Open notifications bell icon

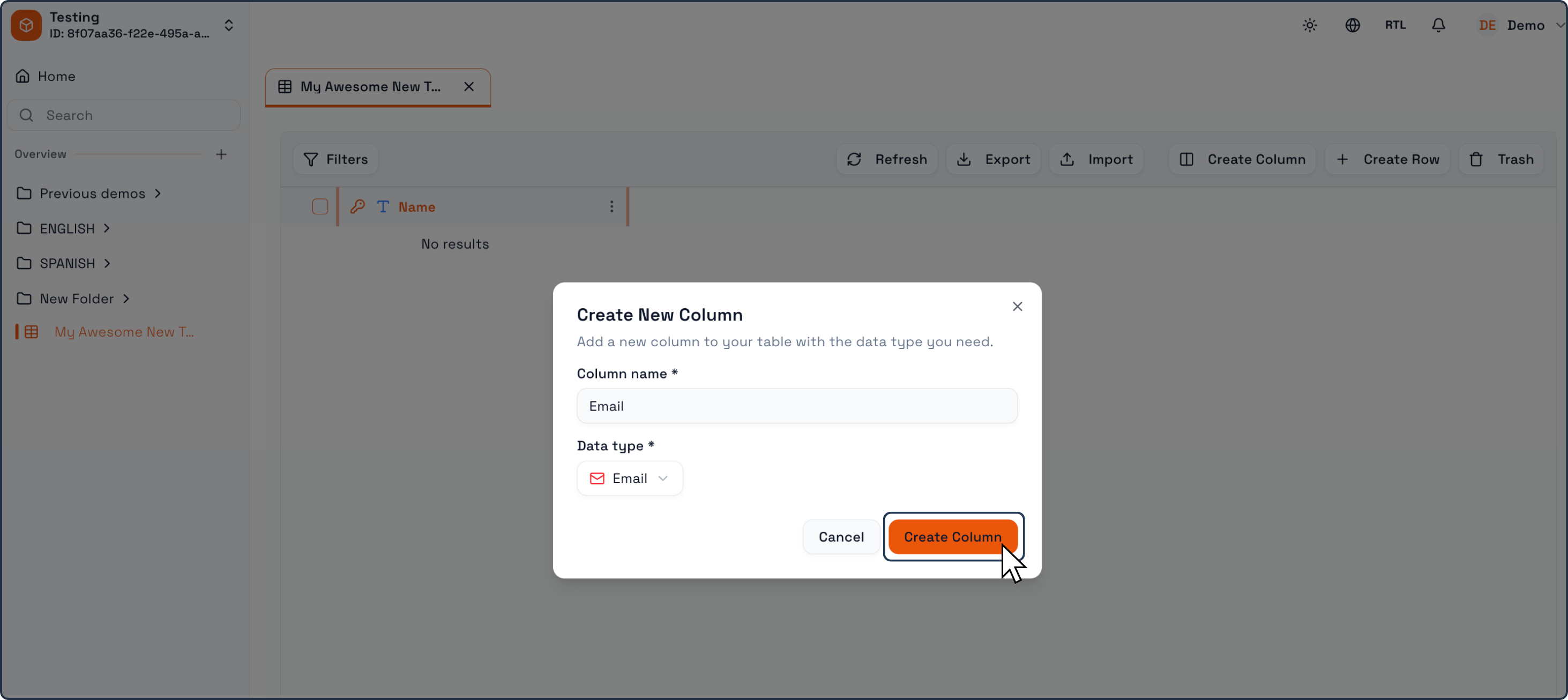(x=1438, y=25)
